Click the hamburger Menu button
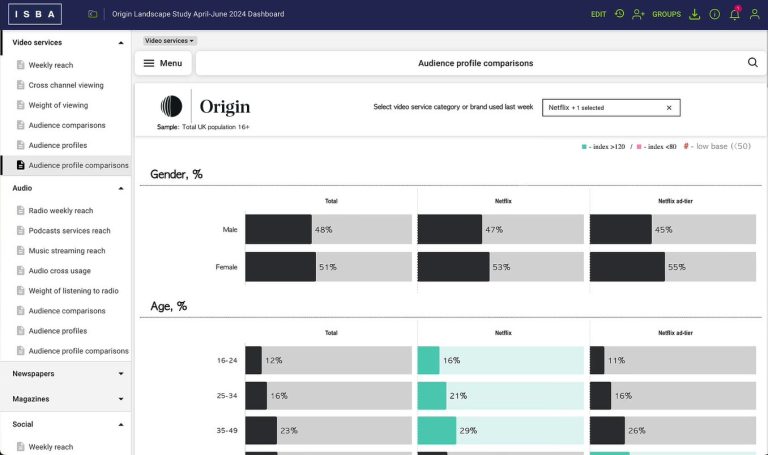This screenshot has width=768, height=455. click(163, 63)
